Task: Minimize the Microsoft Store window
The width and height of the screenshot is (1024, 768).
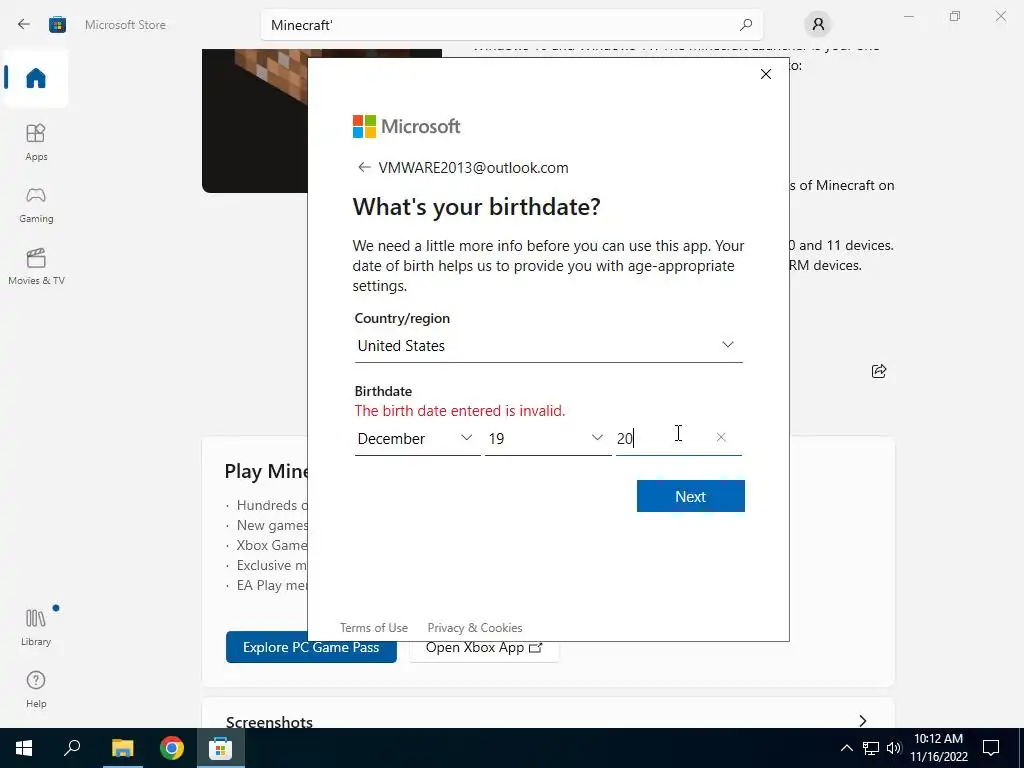Action: (908, 16)
